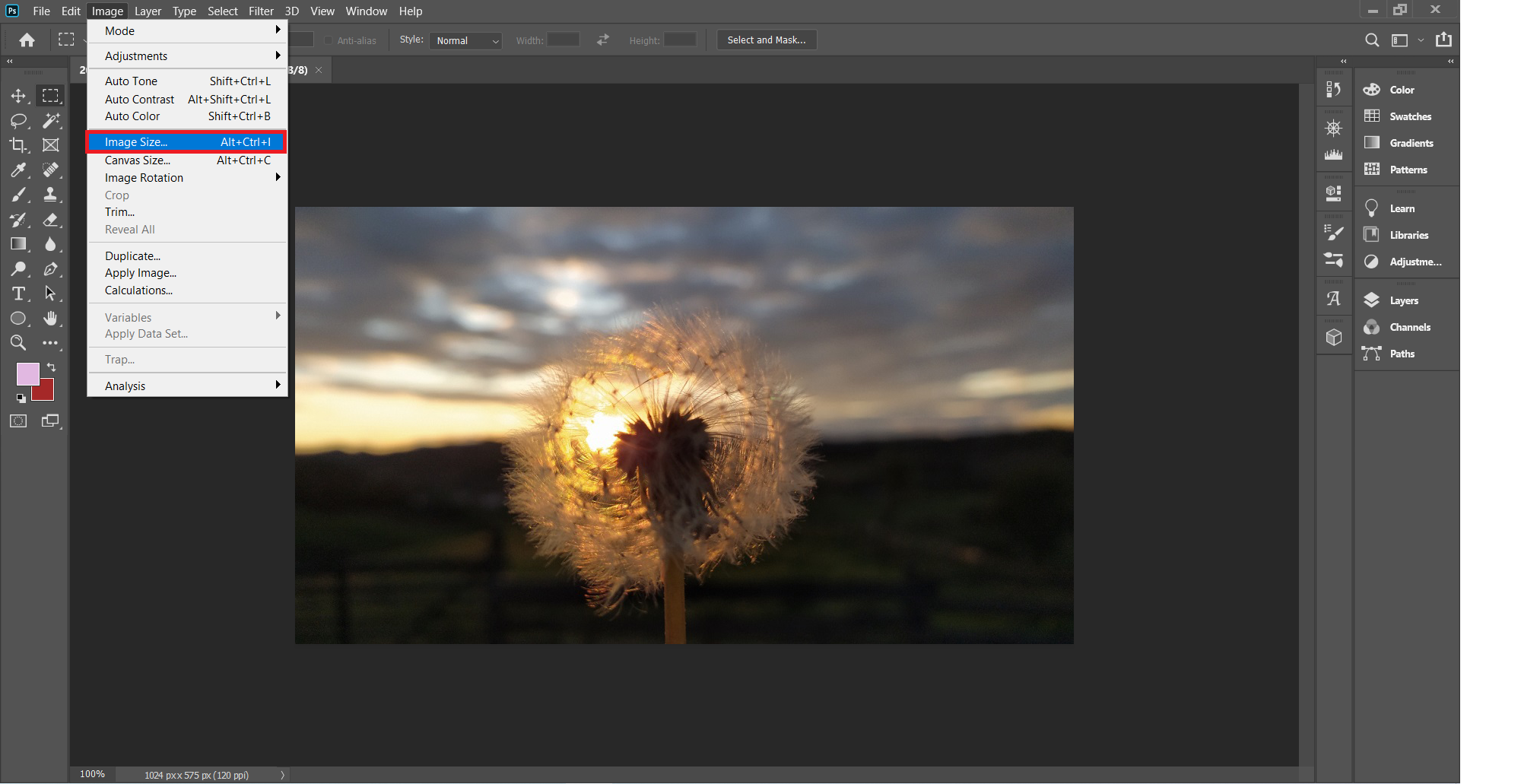Screen dimensions: 1521x784
Task: Swap foreground and background colors
Action: pos(52,367)
